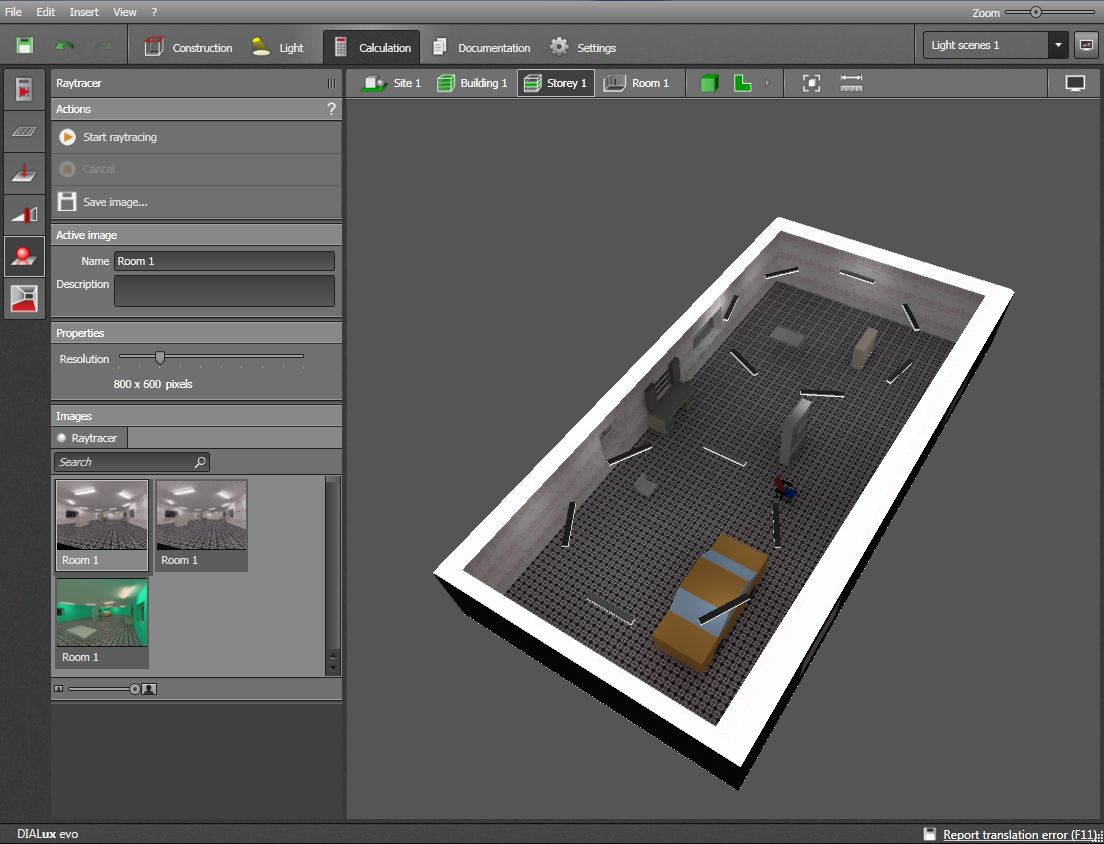Switch to the green floor plan view
The image size is (1104, 844).
coord(742,83)
